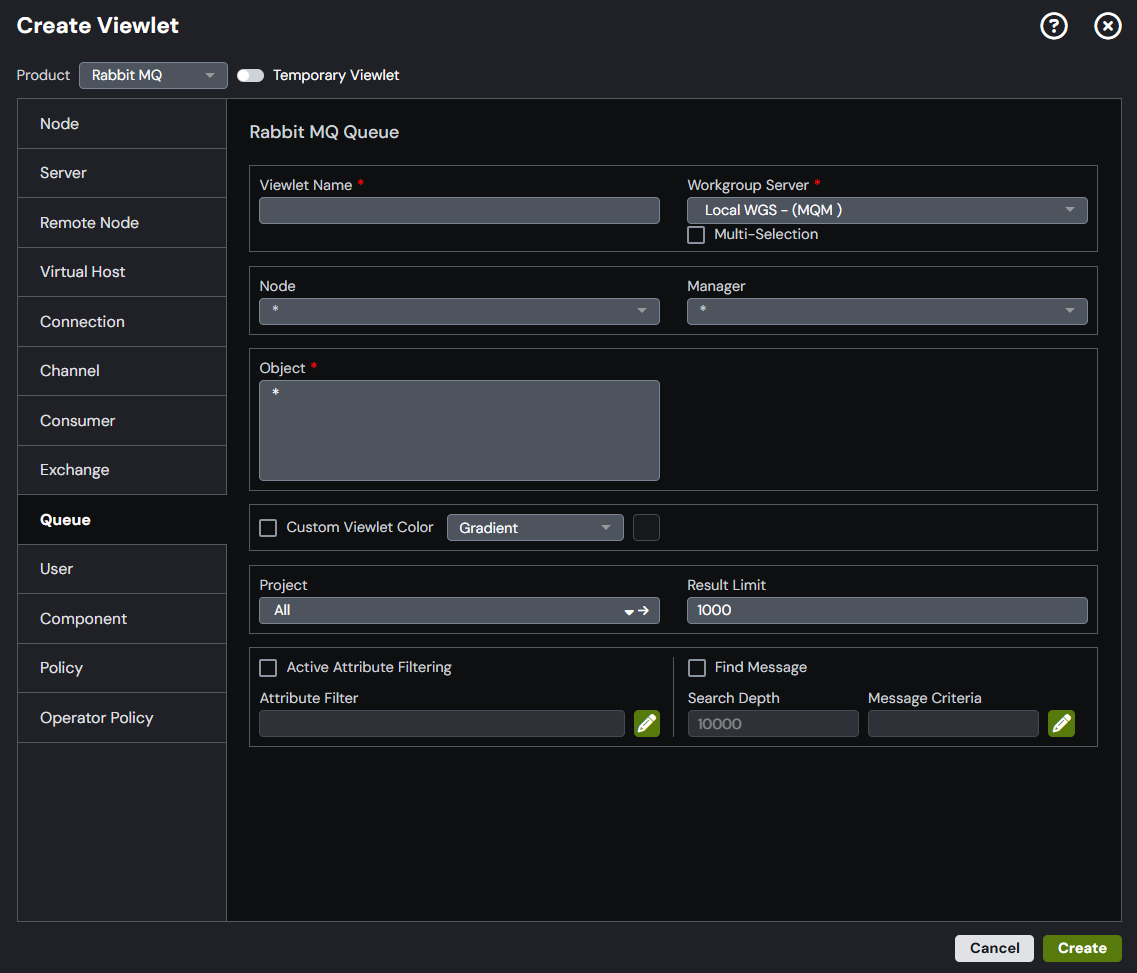
Task: Expand the Gradient color style dropdown
Action: point(535,528)
